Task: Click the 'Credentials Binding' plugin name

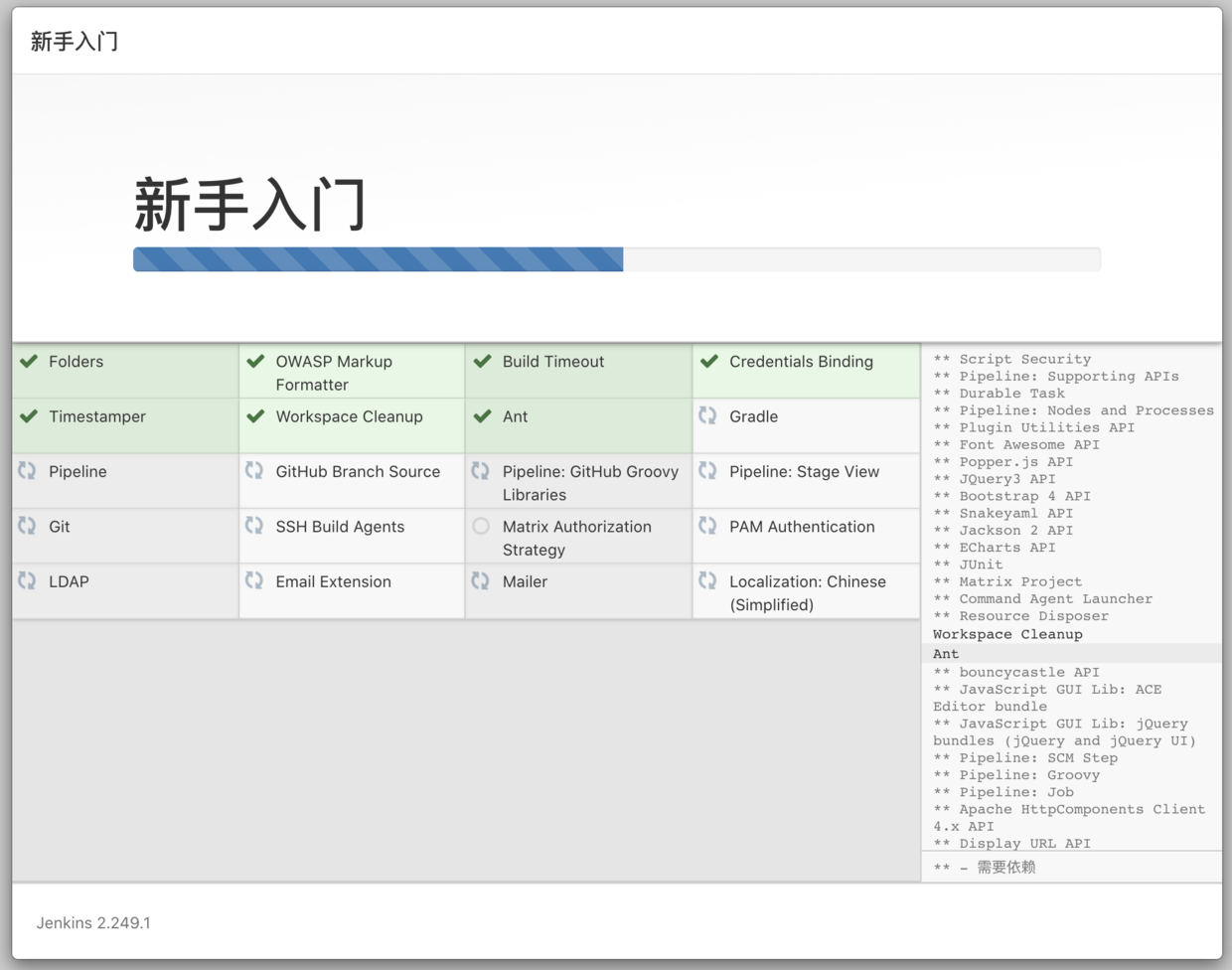Action: click(x=801, y=362)
